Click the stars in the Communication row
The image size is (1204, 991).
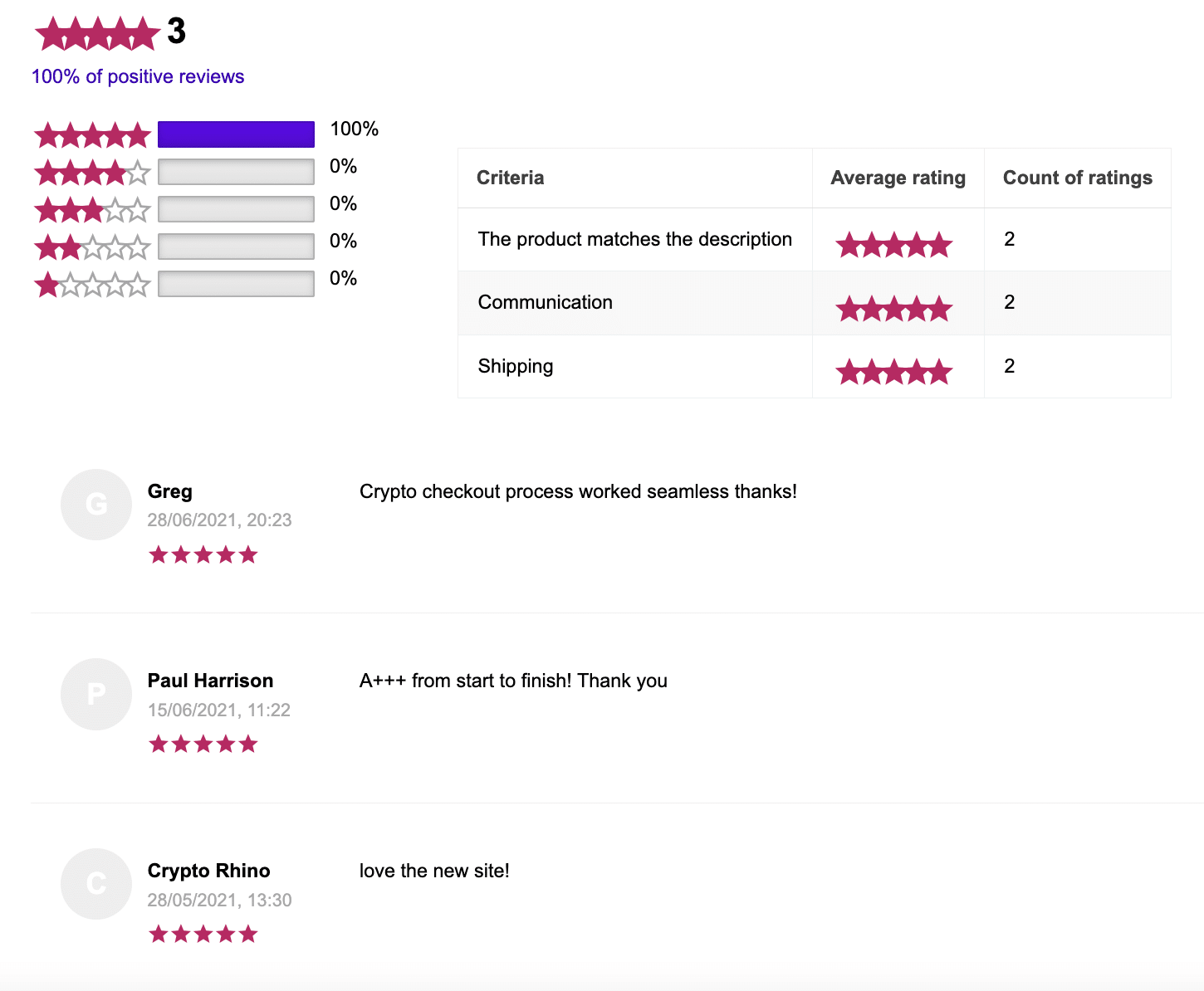(893, 309)
